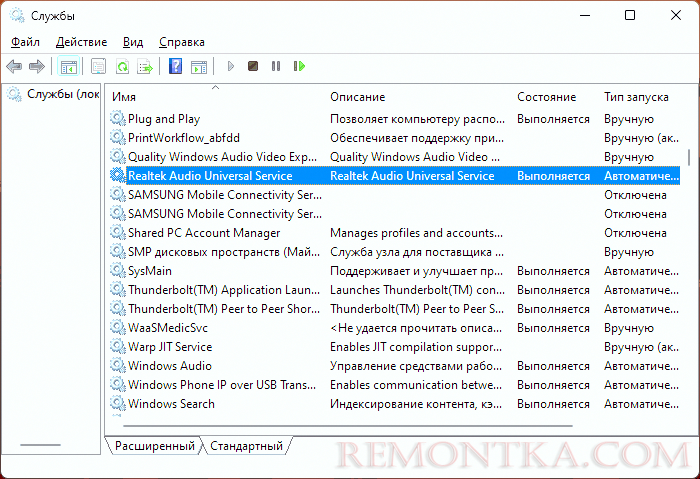Select the Windows Search service
Image resolution: width=700 pixels, height=479 pixels.
pos(171,404)
